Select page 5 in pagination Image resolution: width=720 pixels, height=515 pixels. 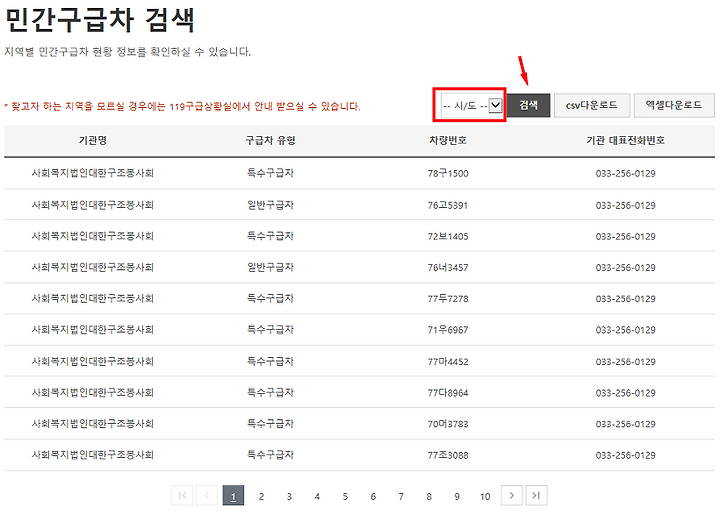[345, 496]
